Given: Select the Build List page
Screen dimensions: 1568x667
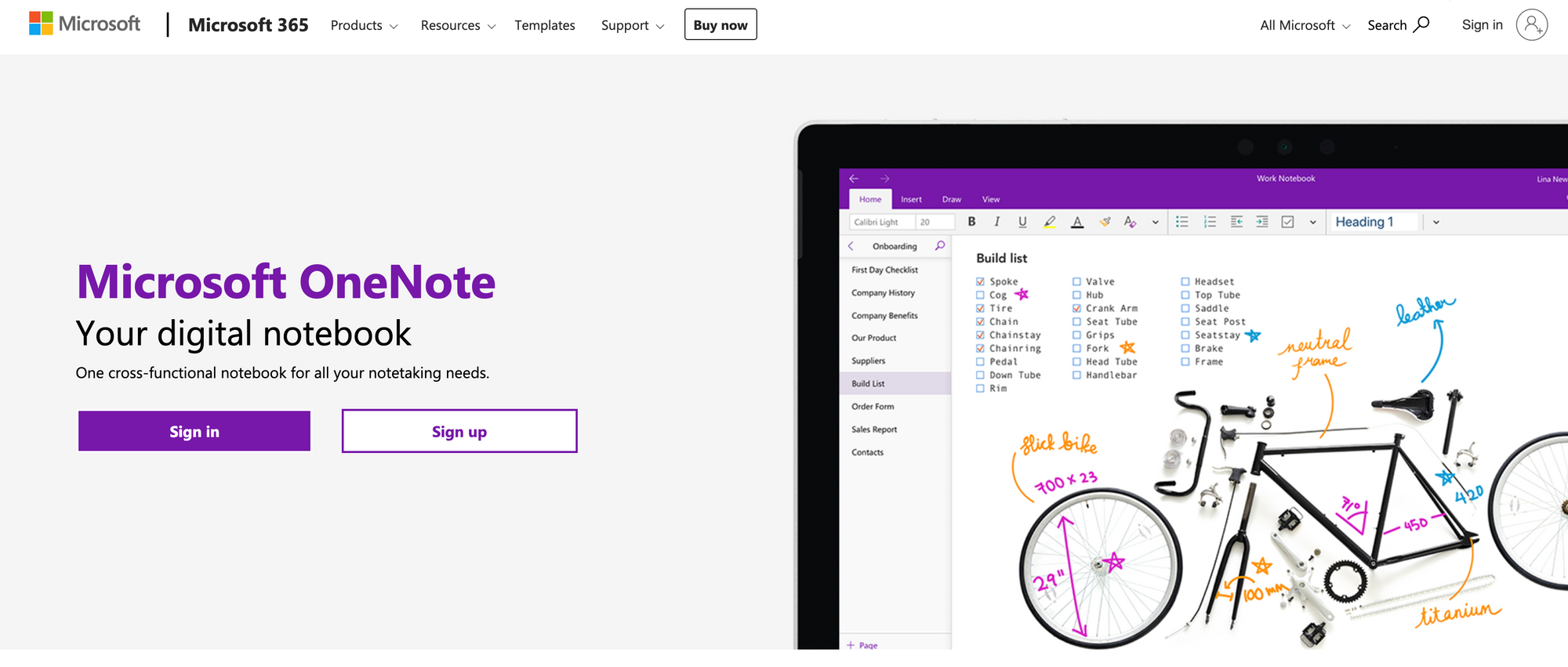Looking at the screenshot, I should click(x=895, y=383).
